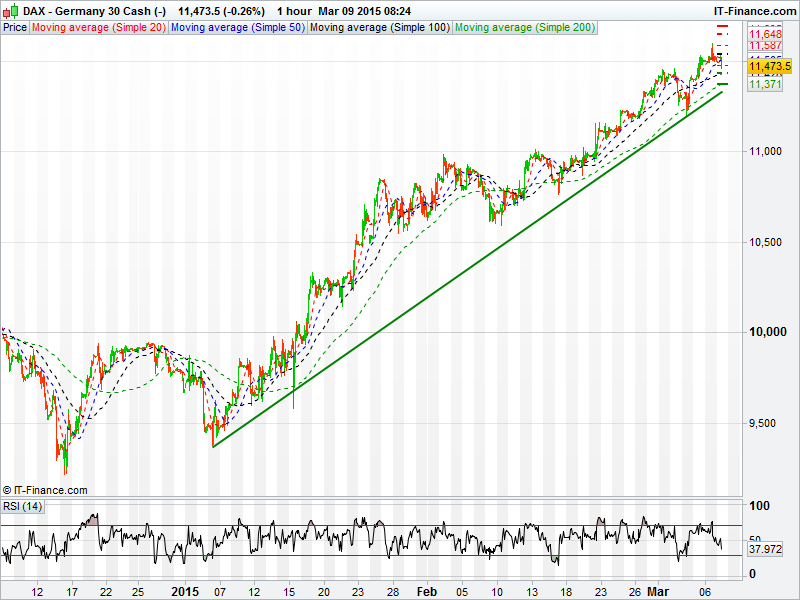Screen dimensions: 800x600
Task: Click the date label 28 on time axis
Action: (x=392, y=592)
